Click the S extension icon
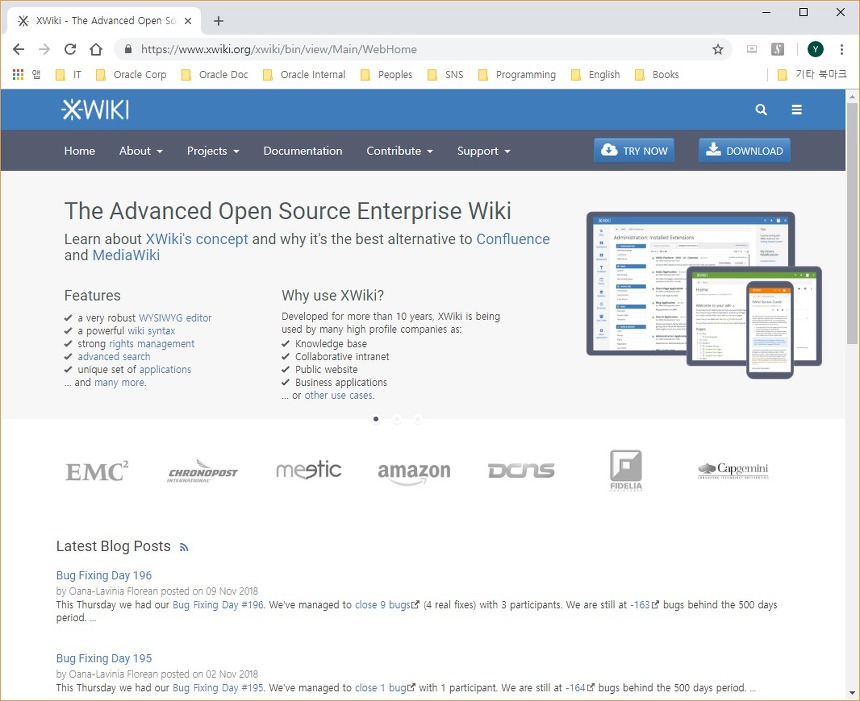 click(777, 49)
